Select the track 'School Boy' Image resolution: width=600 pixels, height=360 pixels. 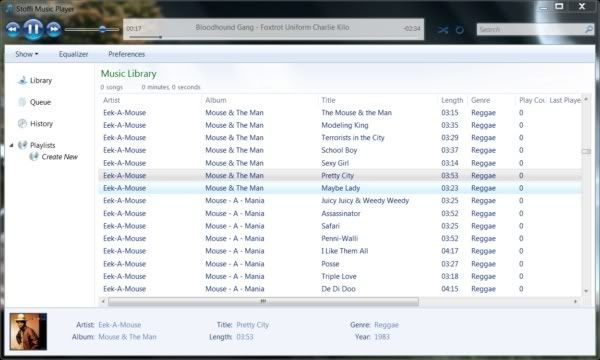[x=340, y=150]
